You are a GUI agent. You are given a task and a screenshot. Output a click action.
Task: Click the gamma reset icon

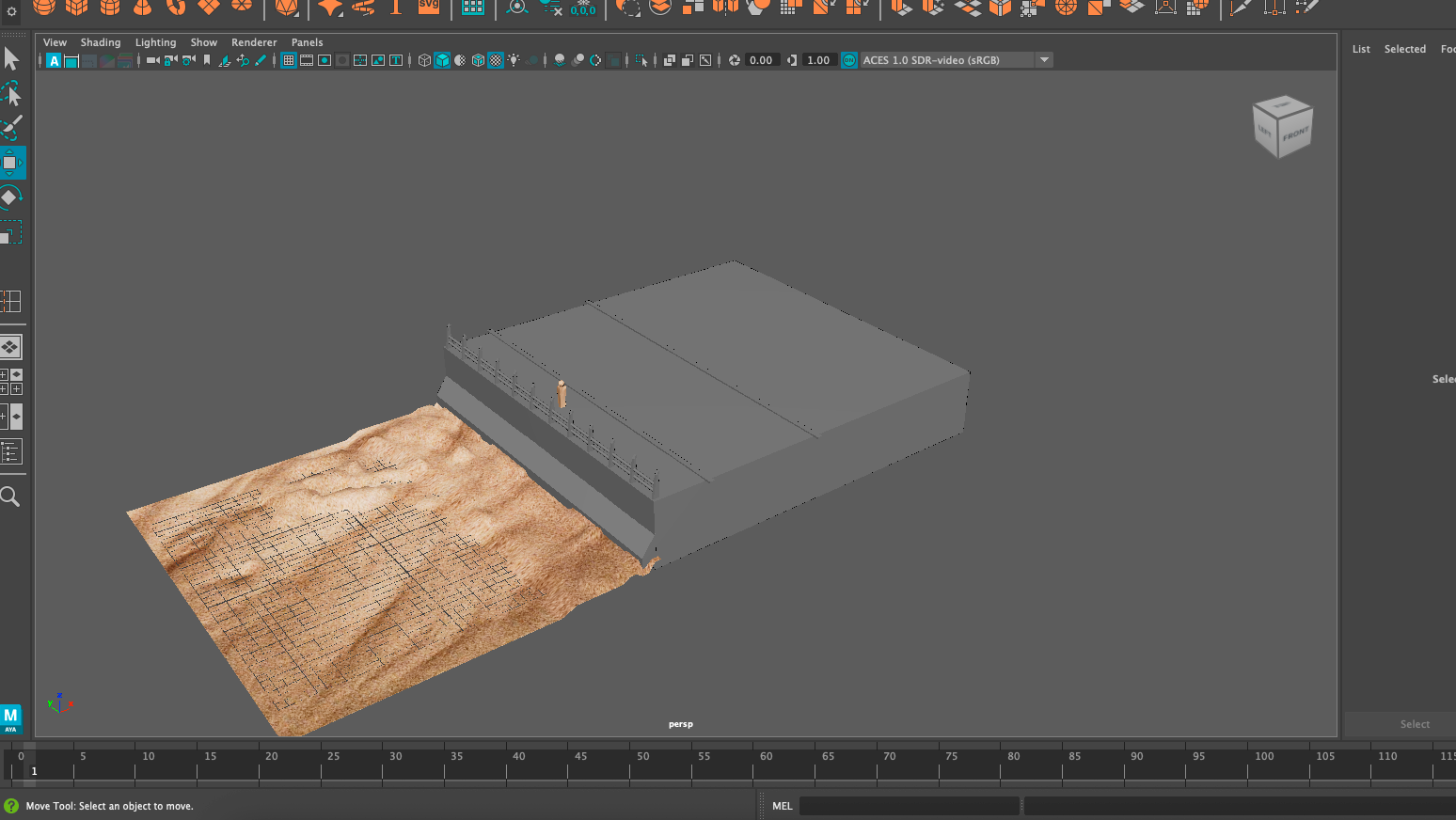pyautogui.click(x=792, y=60)
